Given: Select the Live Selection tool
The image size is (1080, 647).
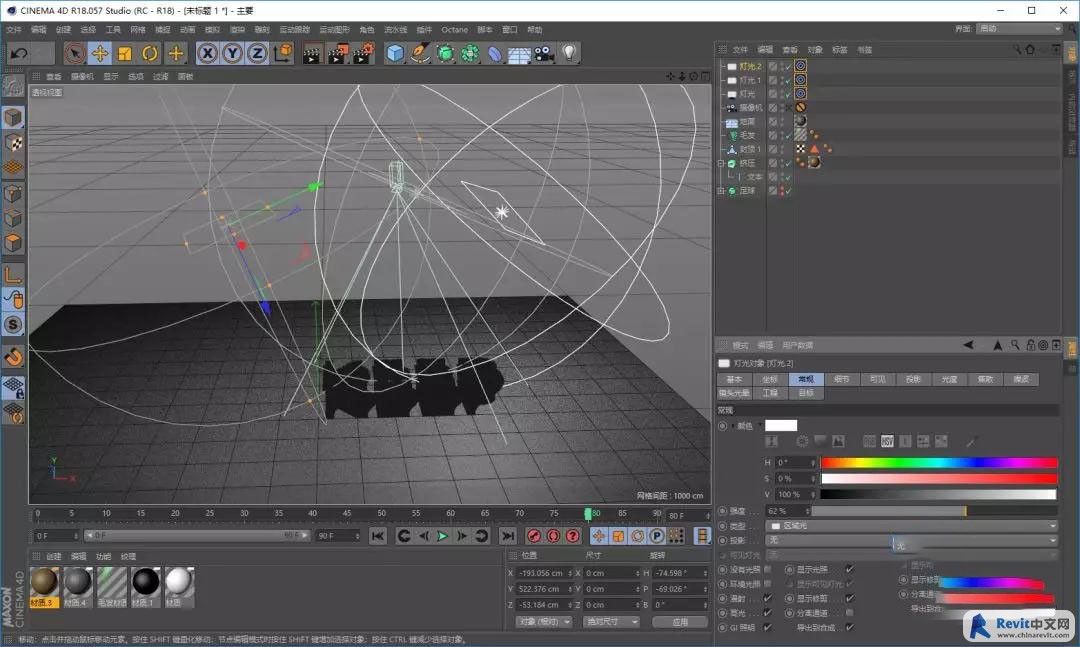Looking at the screenshot, I should (x=74, y=53).
